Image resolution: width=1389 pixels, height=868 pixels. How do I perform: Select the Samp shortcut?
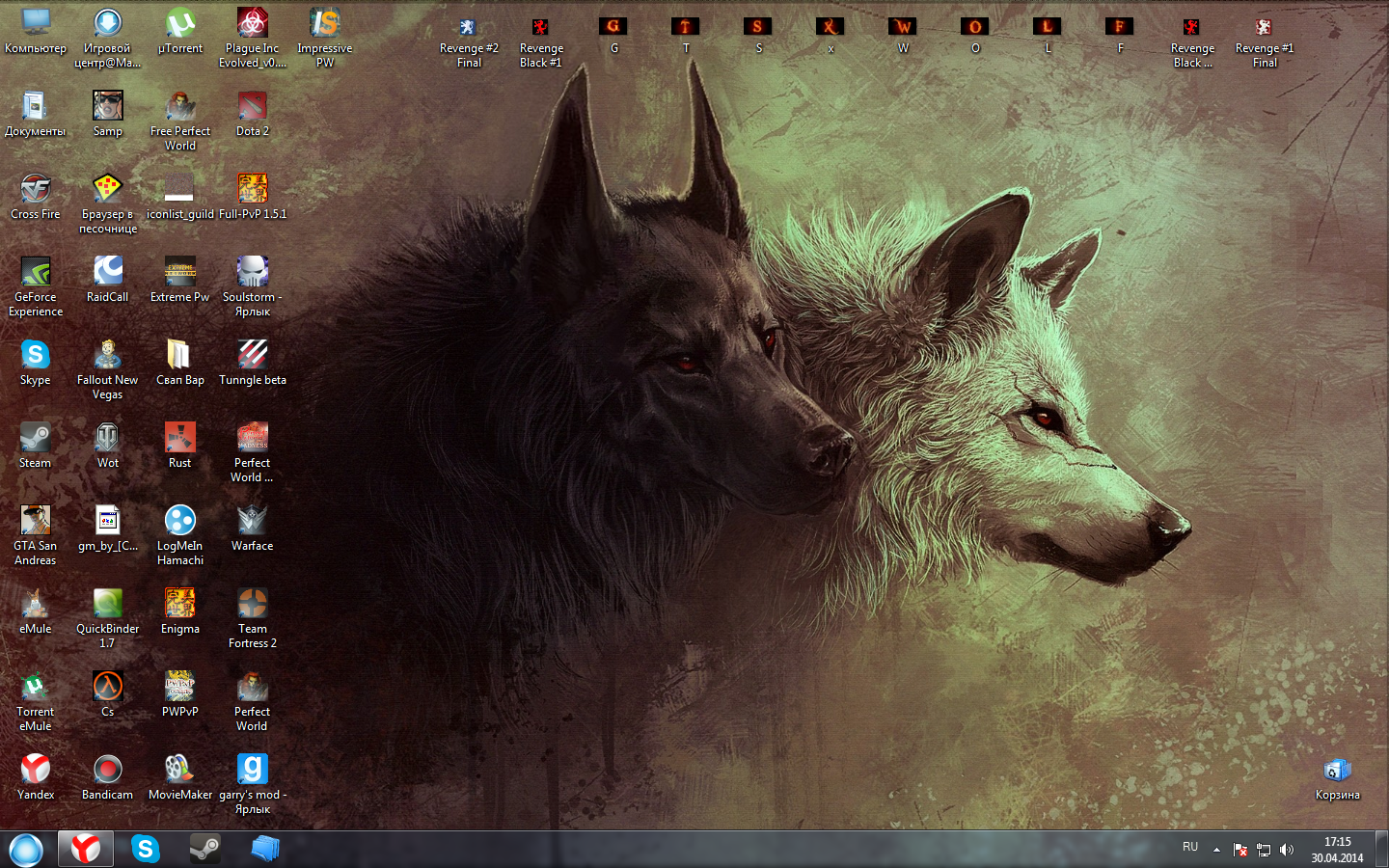[x=108, y=114]
